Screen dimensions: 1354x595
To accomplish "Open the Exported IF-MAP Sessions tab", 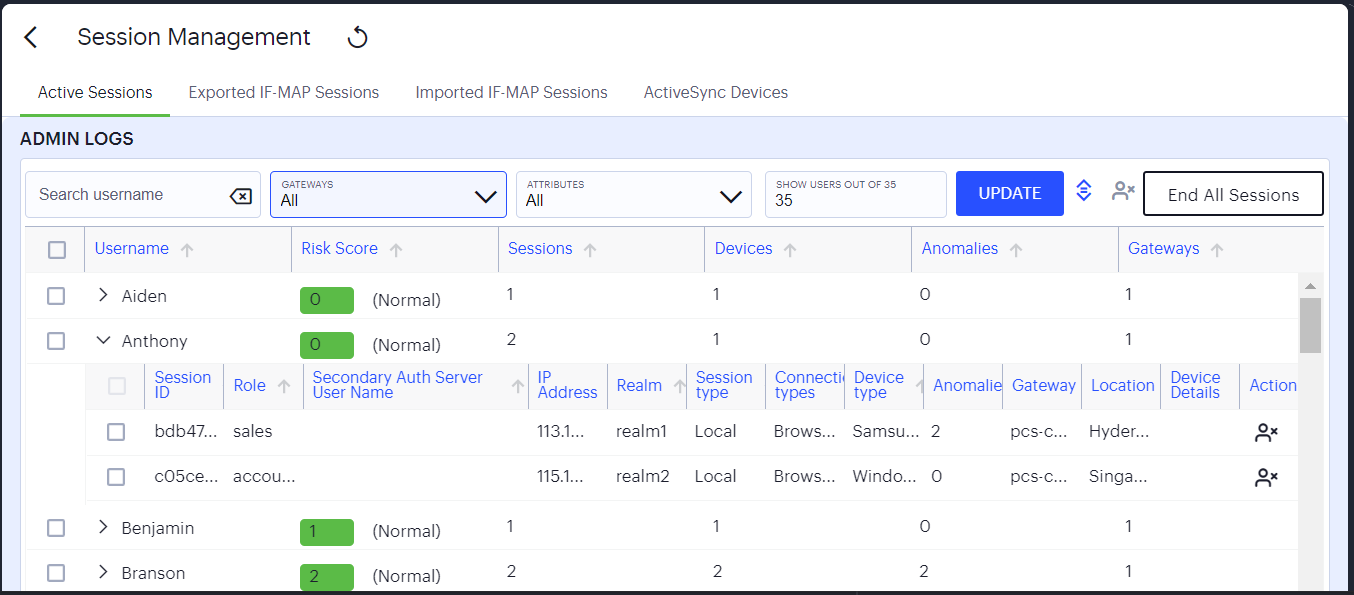I will (x=284, y=92).
